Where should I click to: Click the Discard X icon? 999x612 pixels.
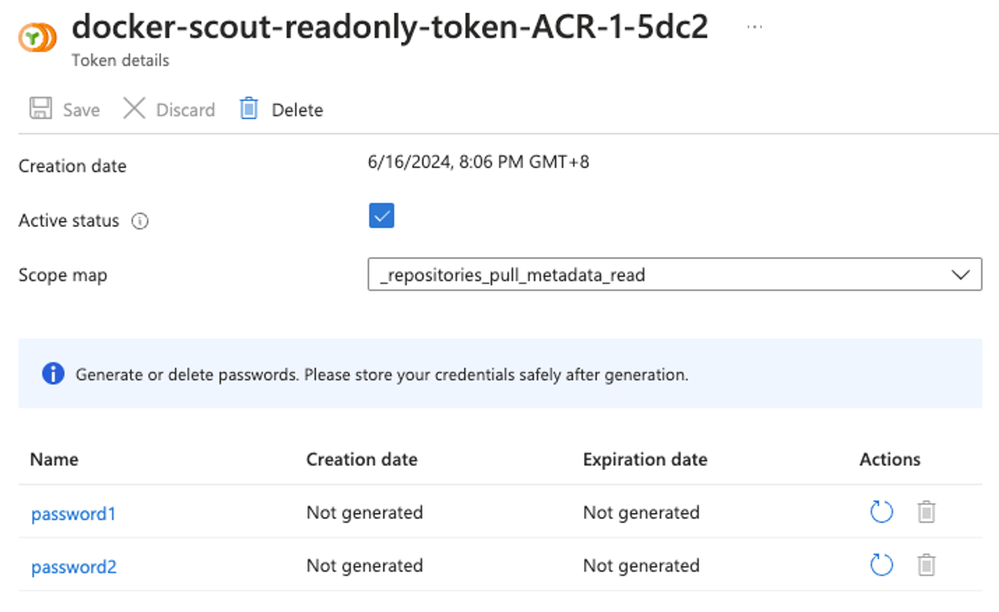click(x=134, y=109)
